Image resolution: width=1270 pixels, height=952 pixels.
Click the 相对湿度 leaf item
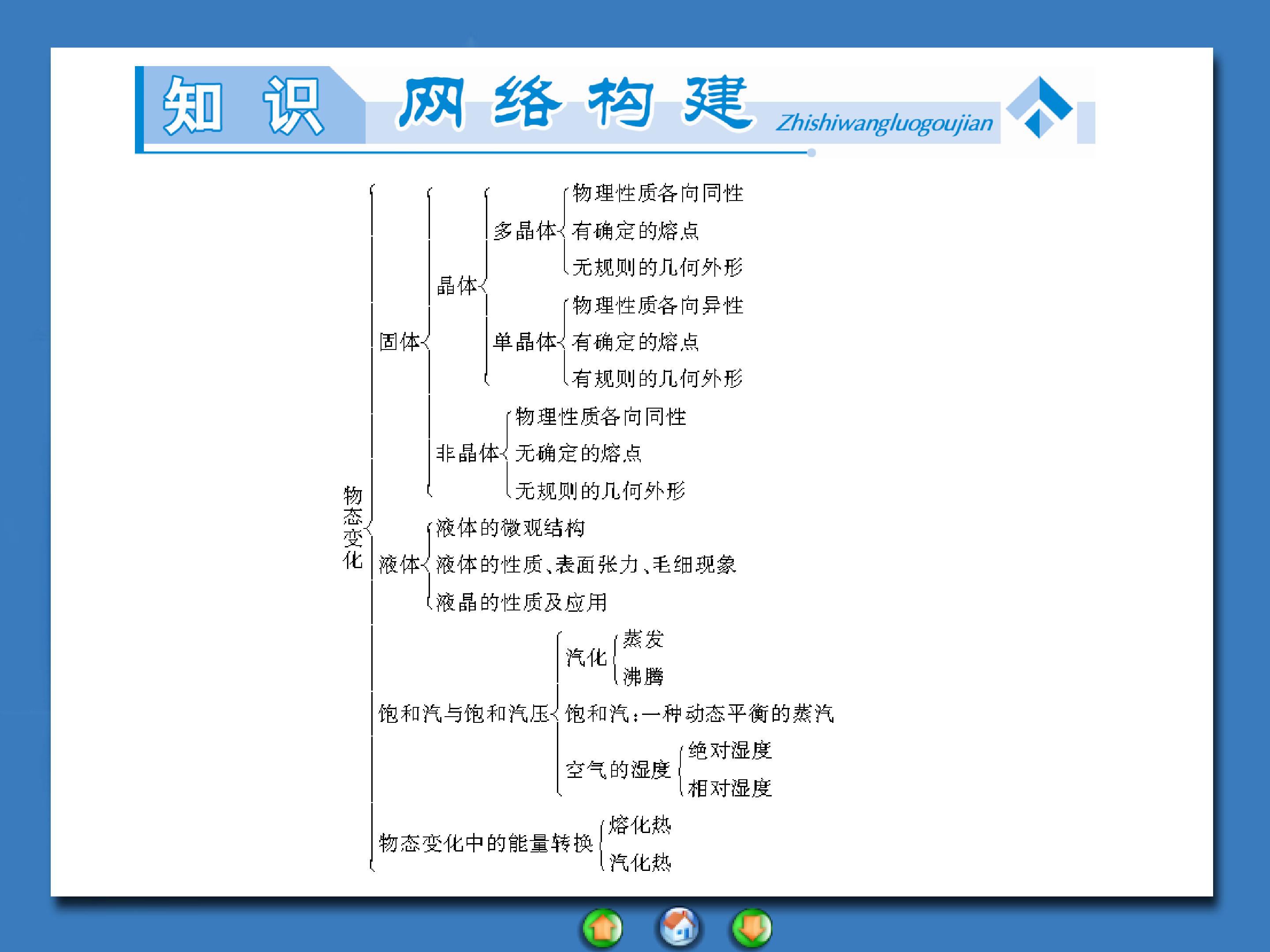point(729,788)
